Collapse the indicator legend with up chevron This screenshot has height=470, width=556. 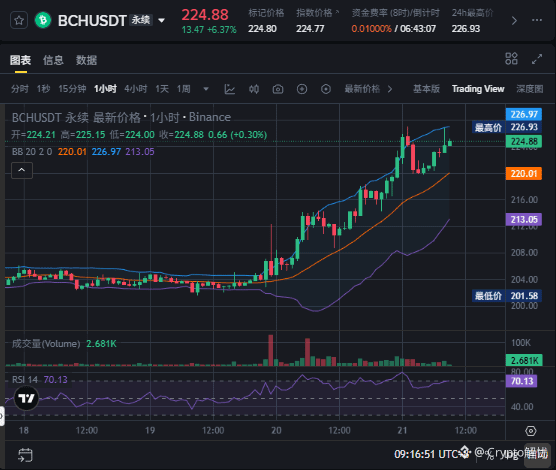22,170
